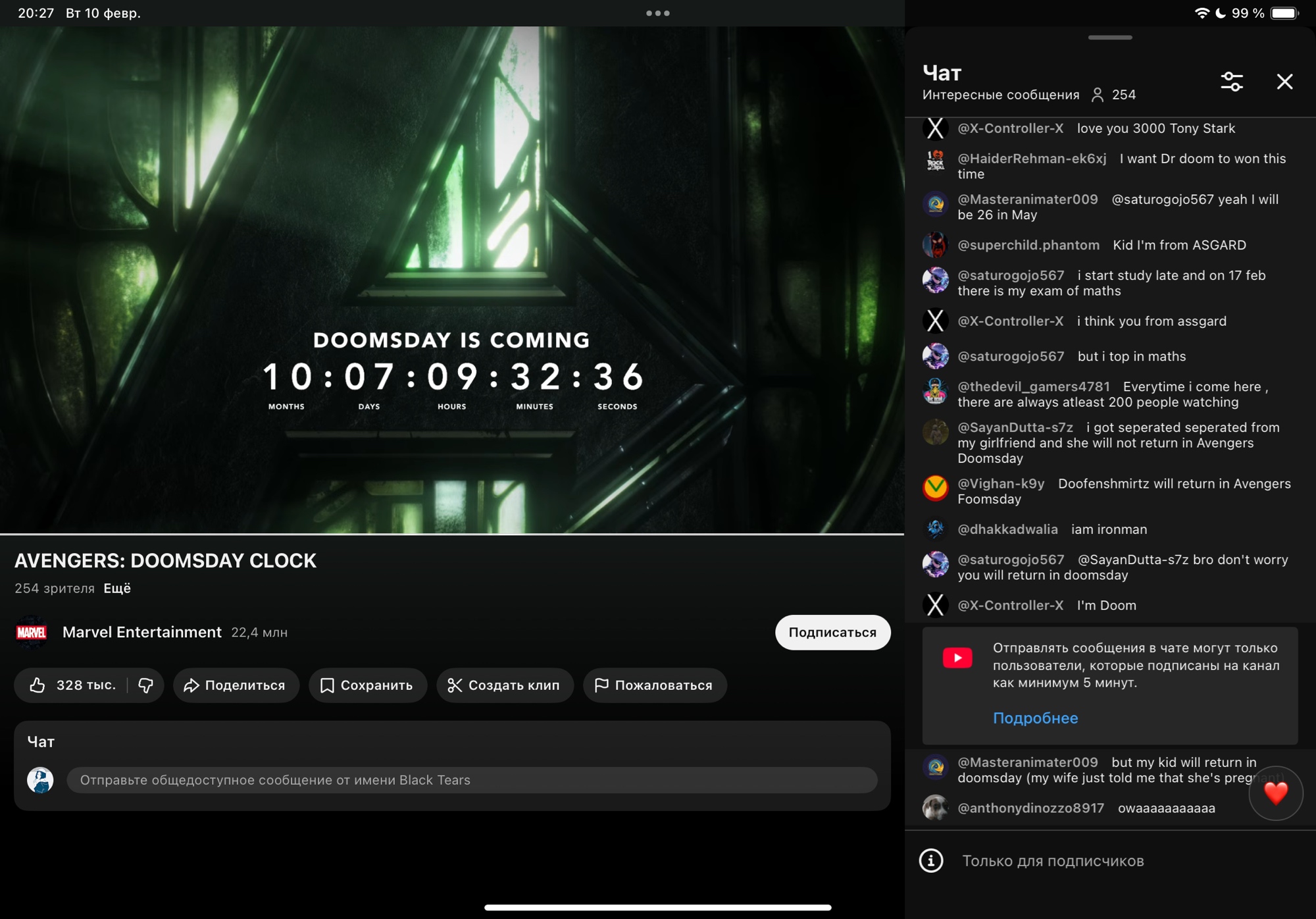Viewport: 1316px width, 919px height.
Task: Tap the info icon for subscribers only
Action: [x=931, y=860]
